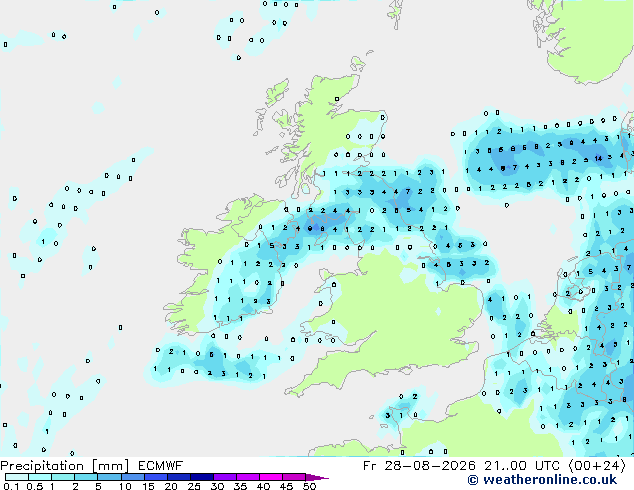Click the '14' rainfall value over the North Sea

point(598,158)
